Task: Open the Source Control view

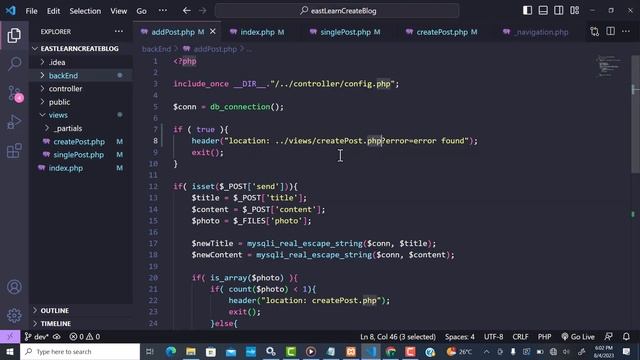Action: coord(14,93)
